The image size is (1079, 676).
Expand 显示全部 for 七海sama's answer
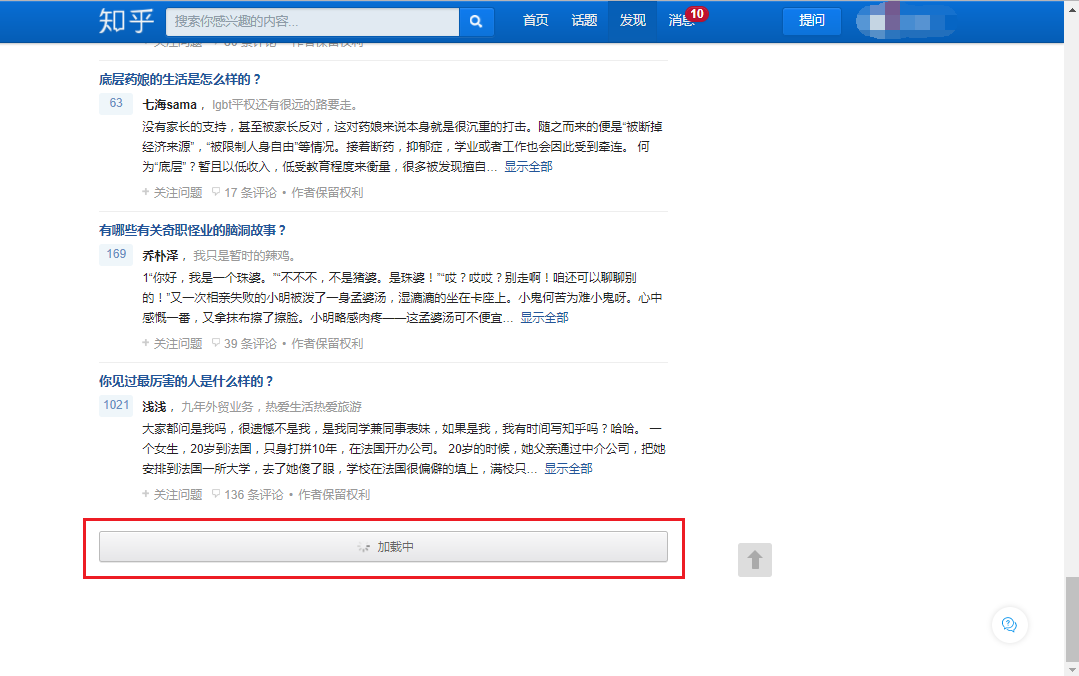point(528,167)
